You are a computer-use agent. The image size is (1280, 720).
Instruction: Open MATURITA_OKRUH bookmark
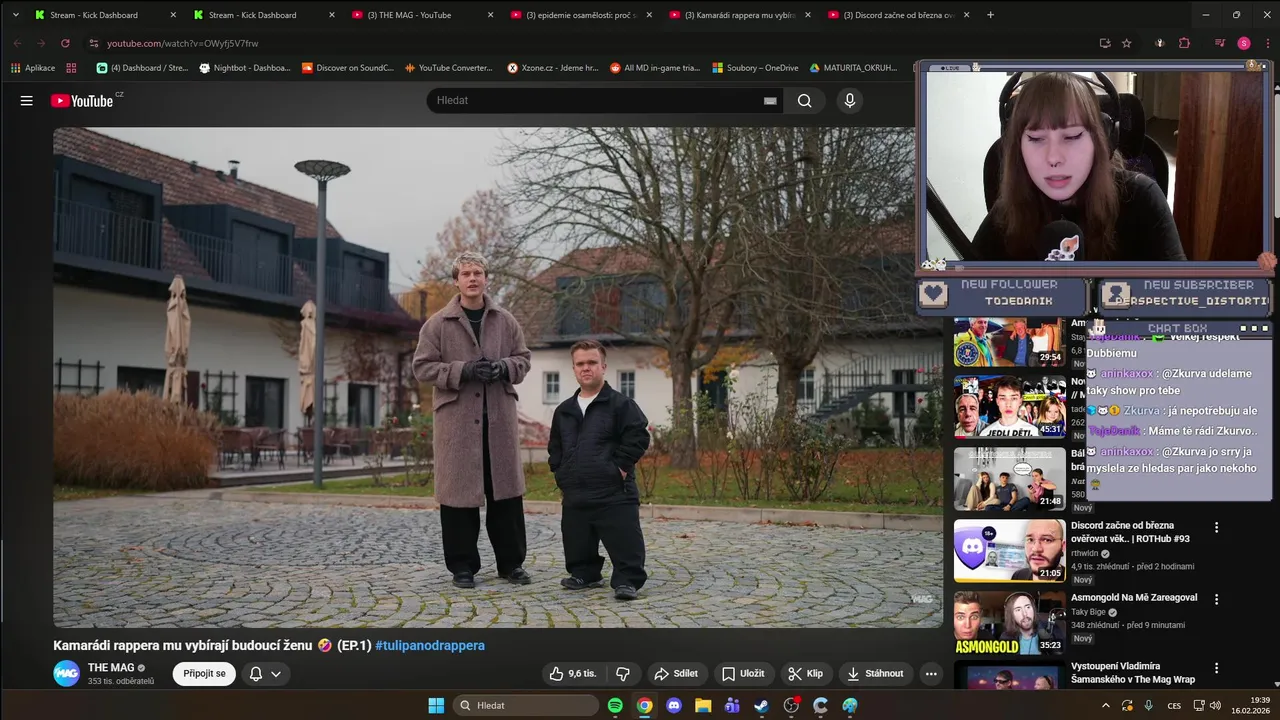[853, 68]
